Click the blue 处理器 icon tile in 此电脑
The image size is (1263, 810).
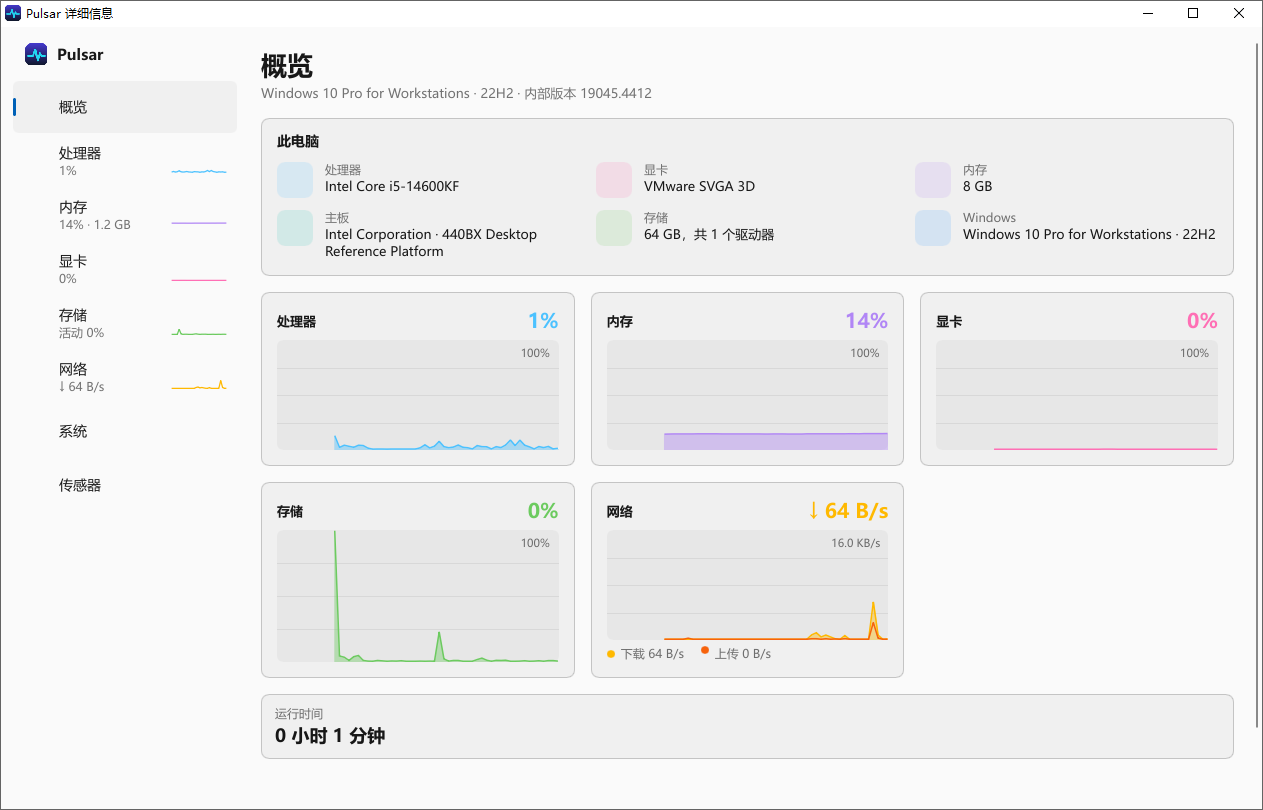click(295, 179)
